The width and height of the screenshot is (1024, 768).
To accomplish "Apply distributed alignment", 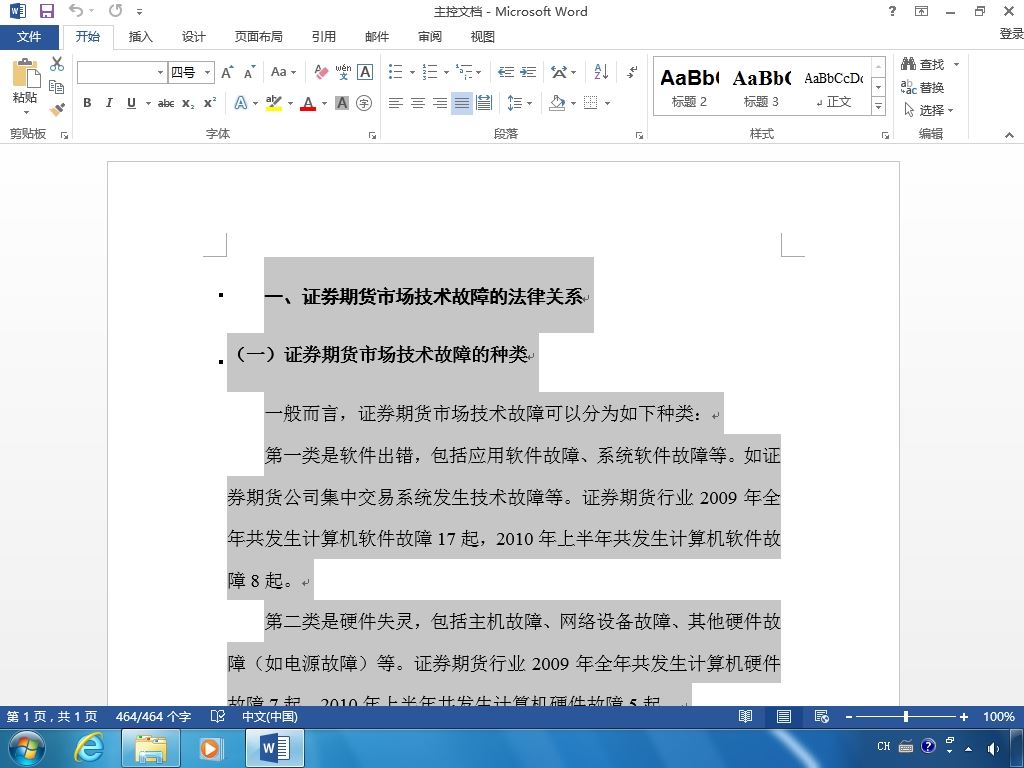I will 484,103.
